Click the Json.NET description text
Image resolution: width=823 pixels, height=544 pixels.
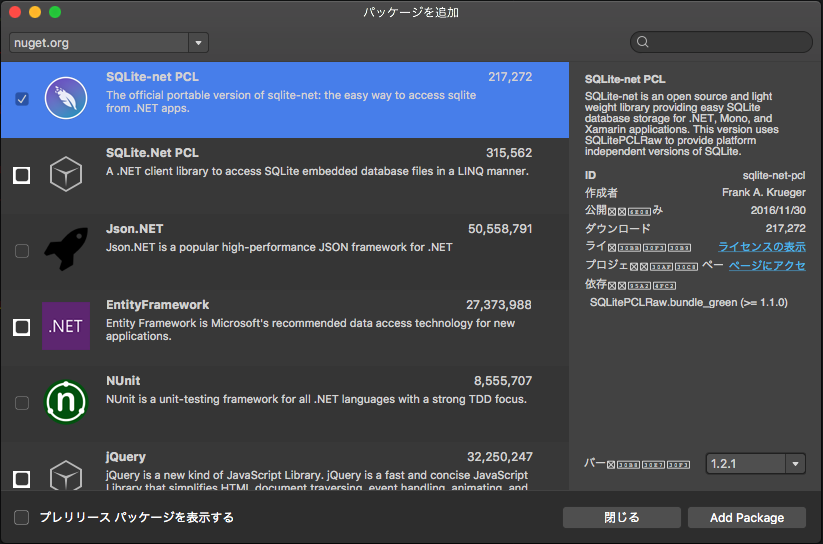coord(279,247)
